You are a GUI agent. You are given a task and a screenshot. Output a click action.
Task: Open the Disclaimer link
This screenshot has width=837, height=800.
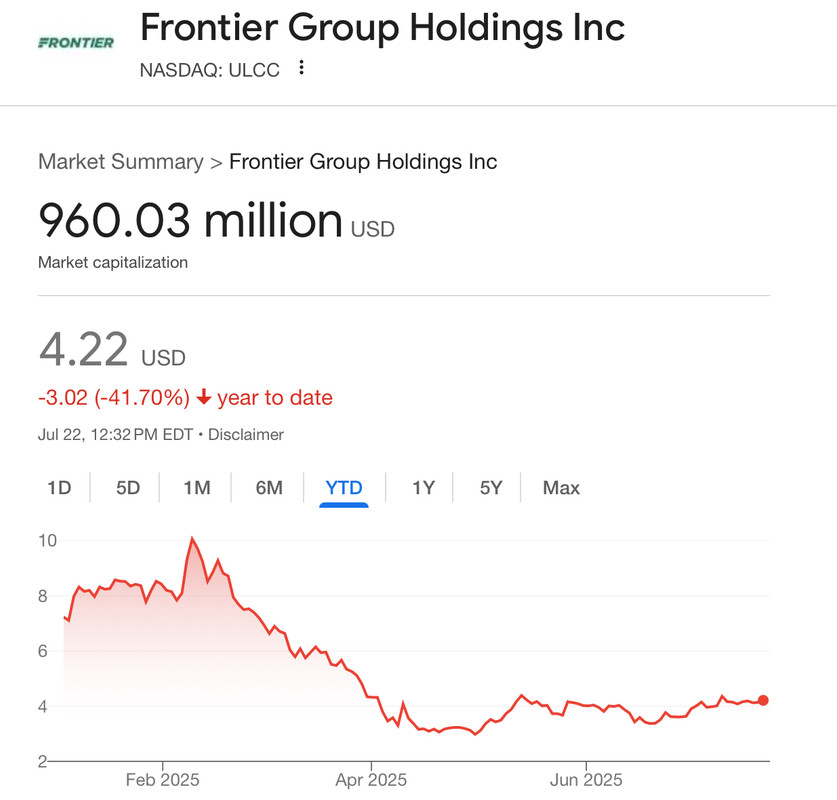pyautogui.click(x=246, y=435)
